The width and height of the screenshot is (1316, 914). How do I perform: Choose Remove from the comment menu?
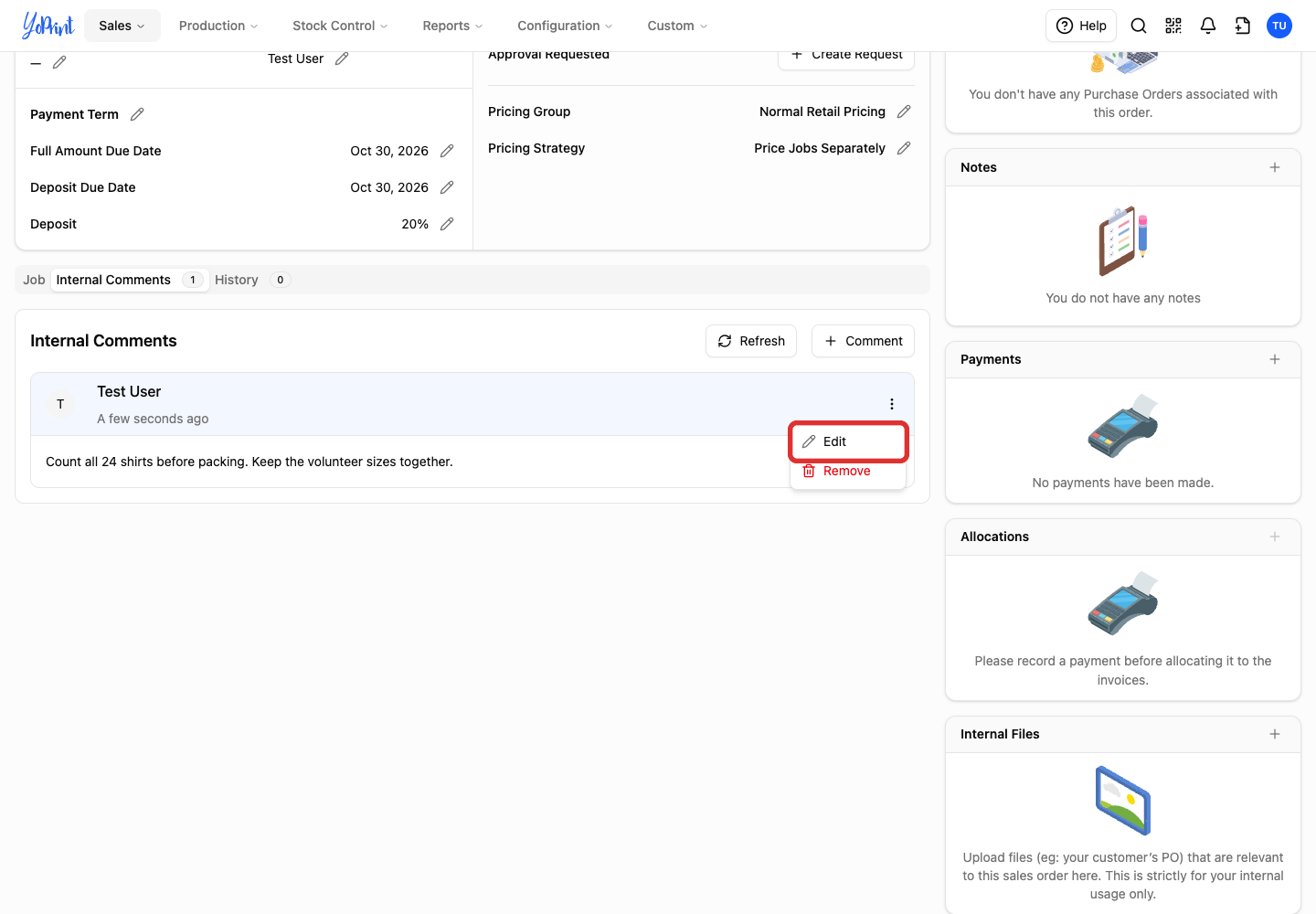pyautogui.click(x=848, y=471)
